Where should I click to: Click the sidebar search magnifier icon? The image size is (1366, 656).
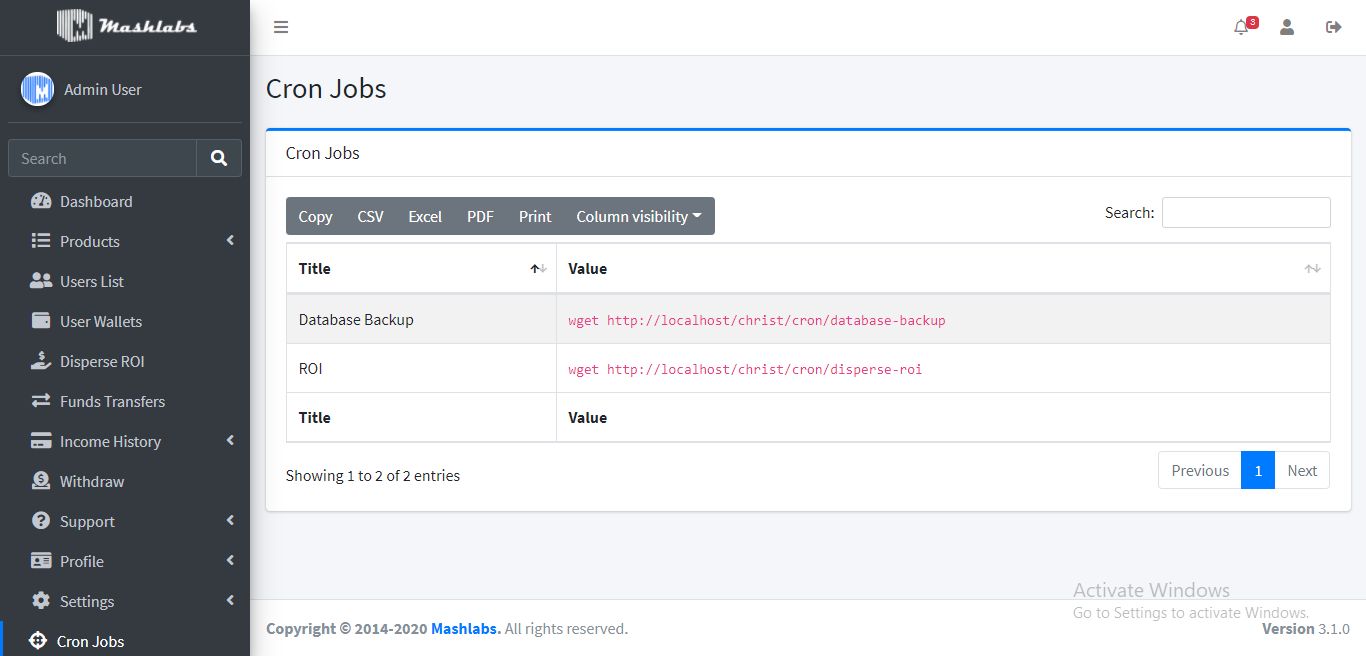click(219, 158)
